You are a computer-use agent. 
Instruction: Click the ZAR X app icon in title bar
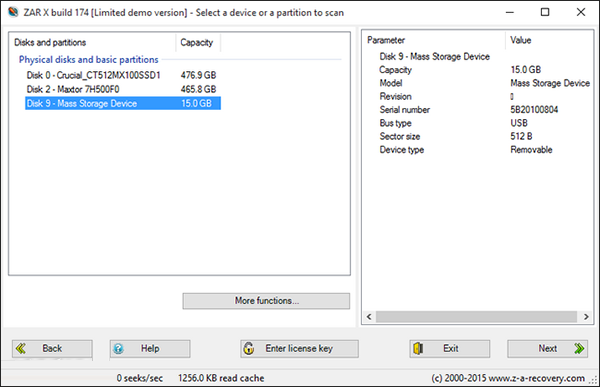pos(13,12)
